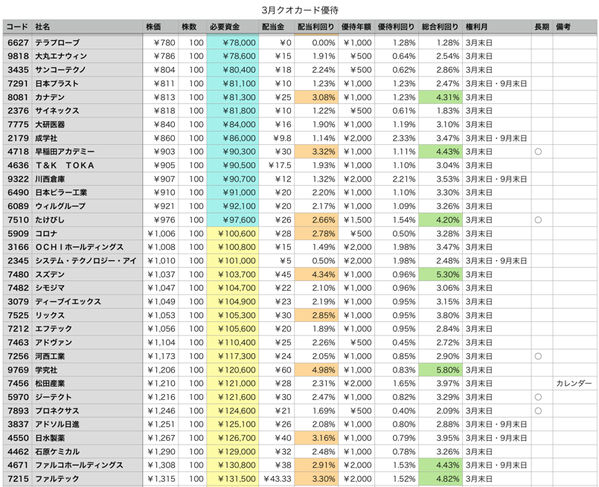Select the エフテック name cell
The image size is (599, 487).
(x=87, y=329)
